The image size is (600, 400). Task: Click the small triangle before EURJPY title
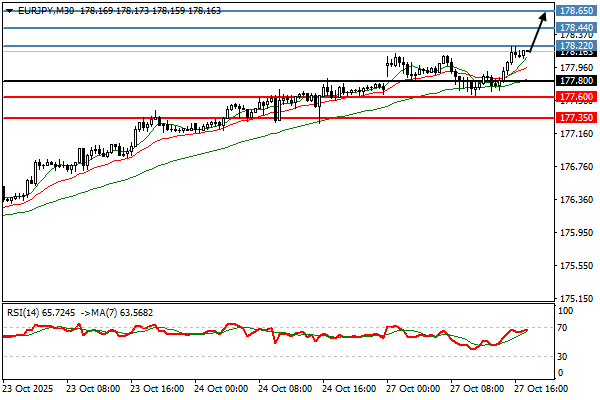point(8,10)
